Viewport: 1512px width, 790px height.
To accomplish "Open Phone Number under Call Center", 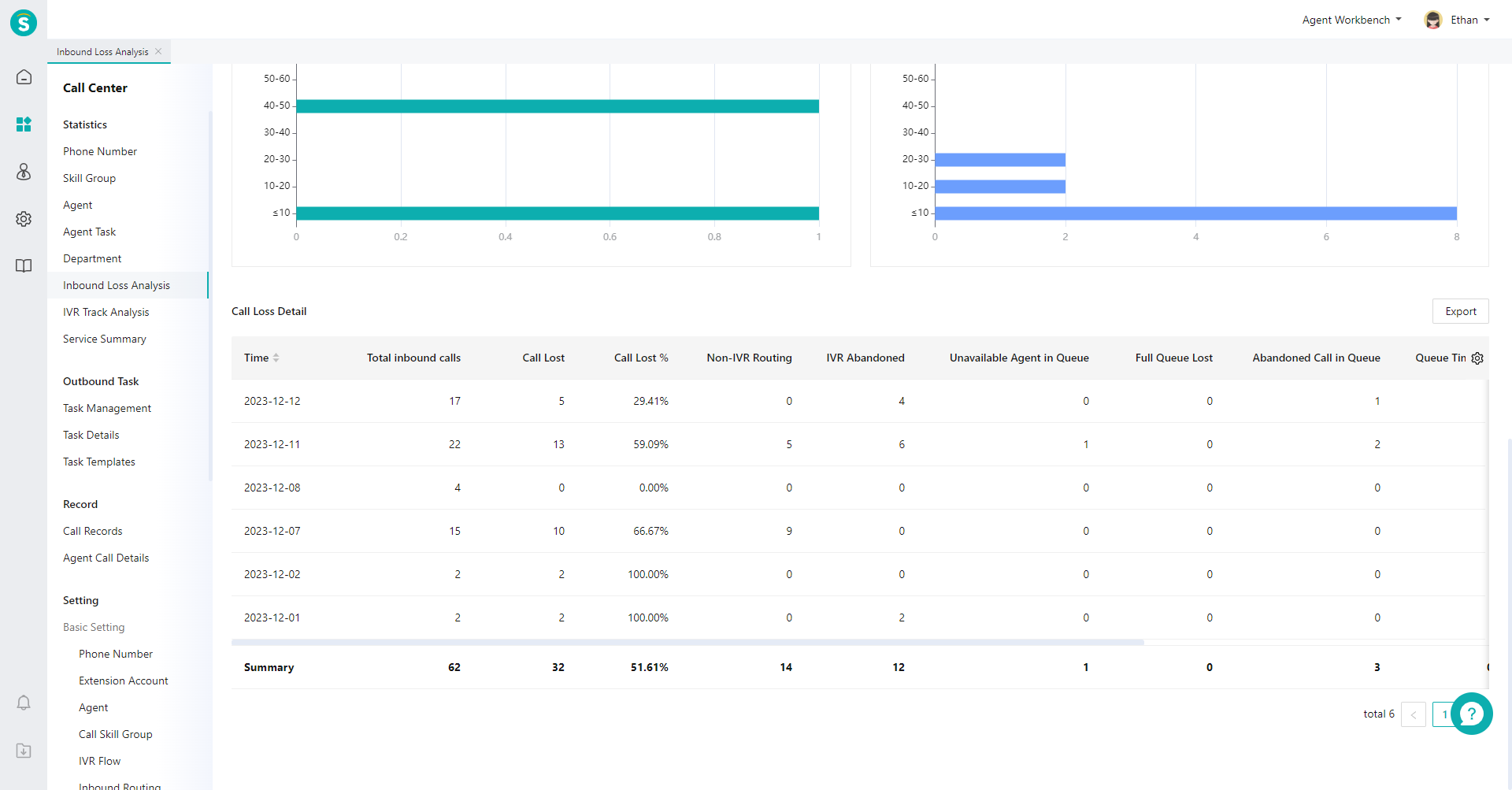I will [x=100, y=151].
